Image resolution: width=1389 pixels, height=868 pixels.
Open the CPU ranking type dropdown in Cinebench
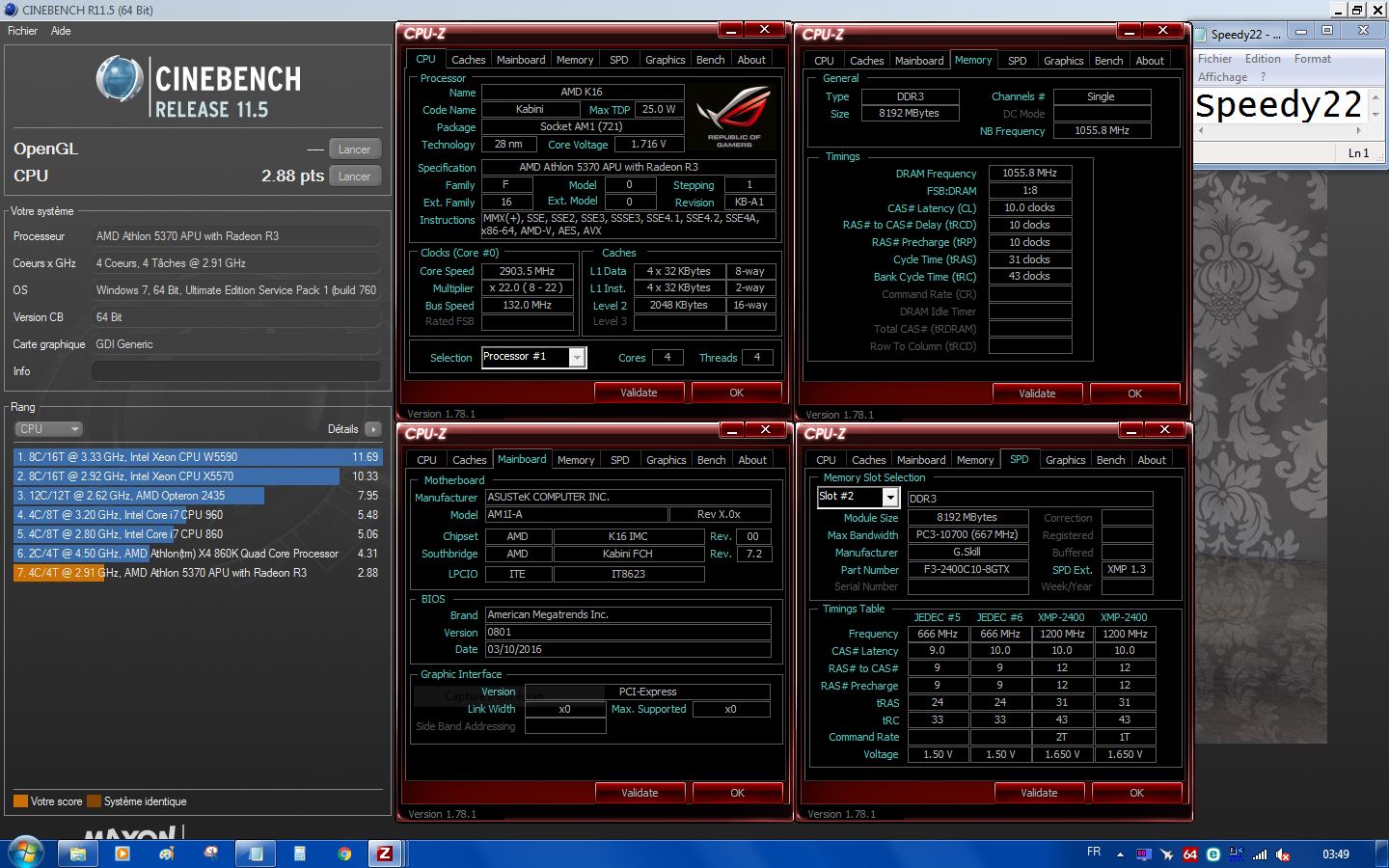[48, 429]
